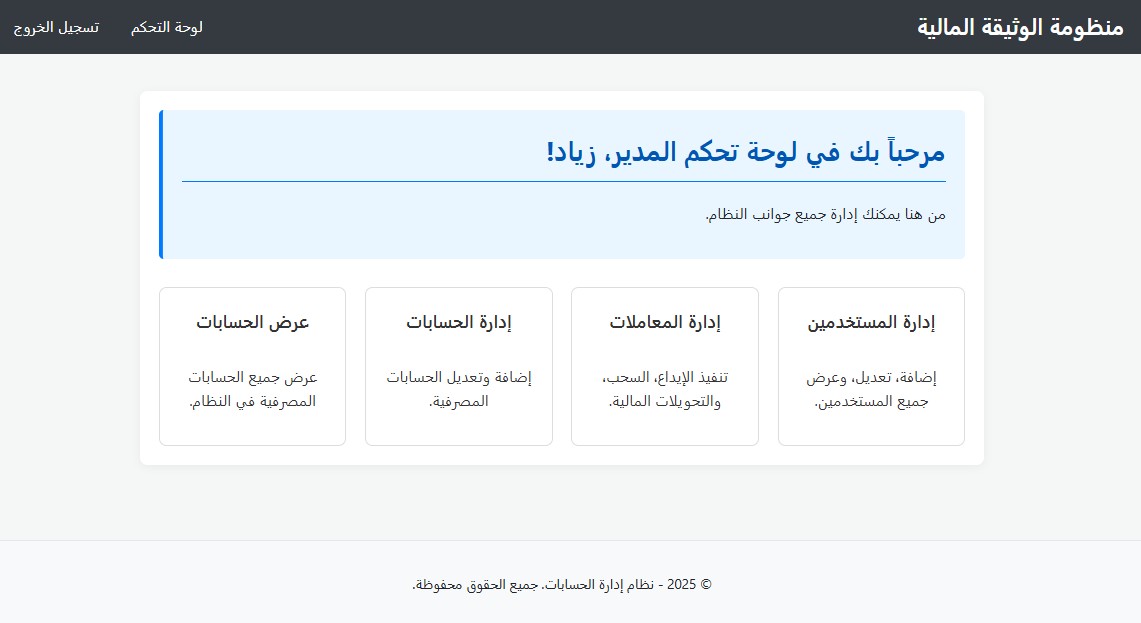This screenshot has width=1141, height=623.
Task: Open the "عرض الحسابات" view accounts card
Action: coord(252,366)
